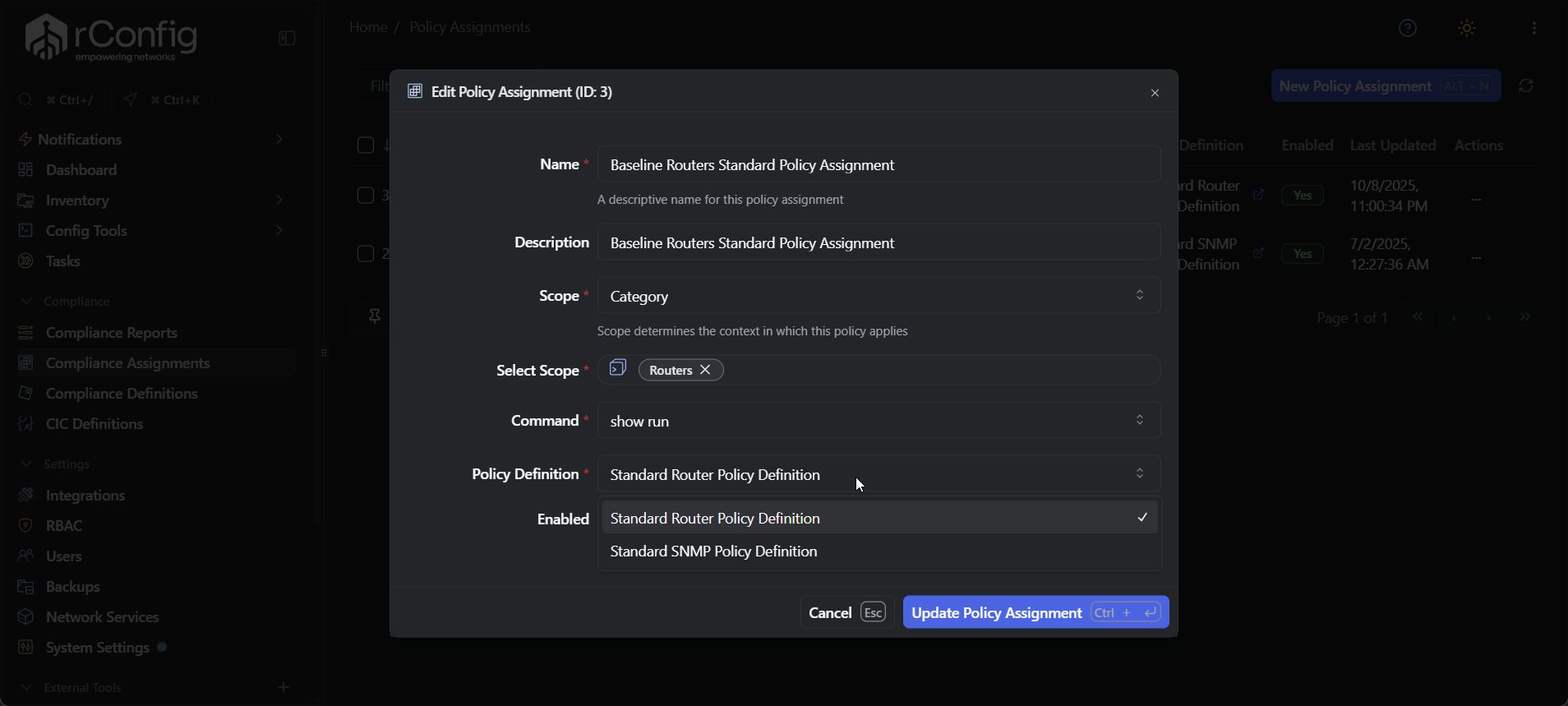
Task: Open Compliance Reports page
Action: pos(112,333)
